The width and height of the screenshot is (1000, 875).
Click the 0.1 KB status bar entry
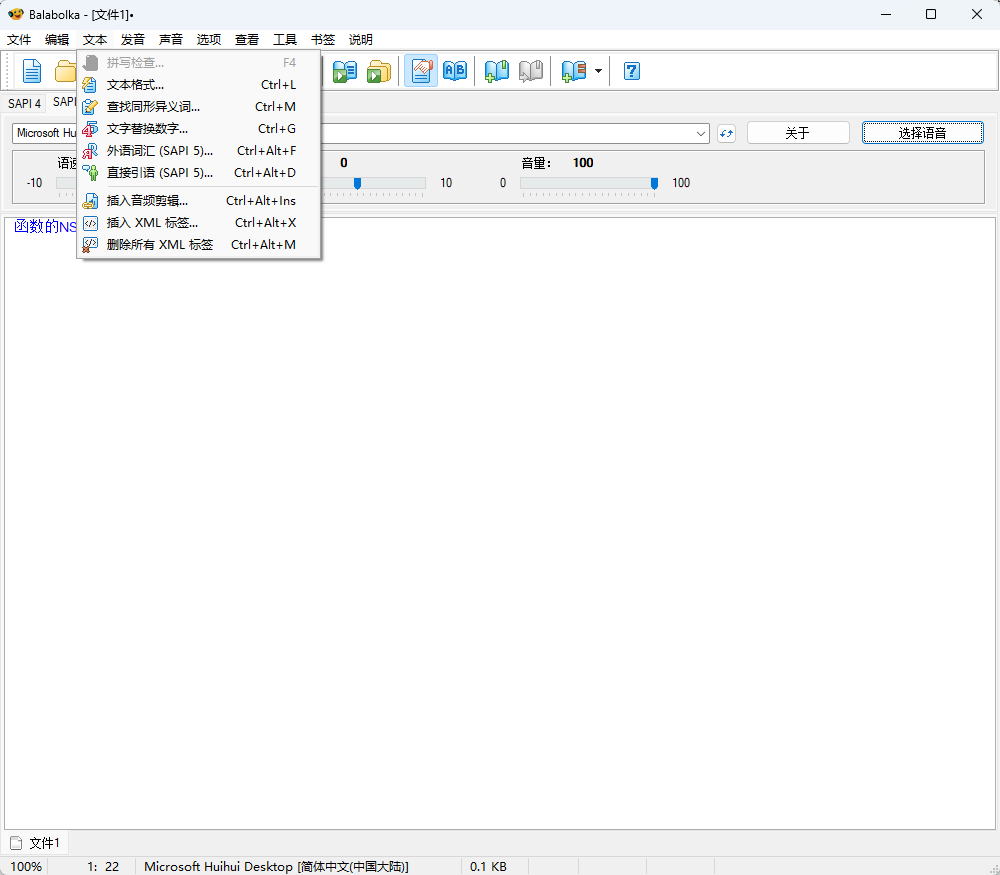pyautogui.click(x=489, y=866)
